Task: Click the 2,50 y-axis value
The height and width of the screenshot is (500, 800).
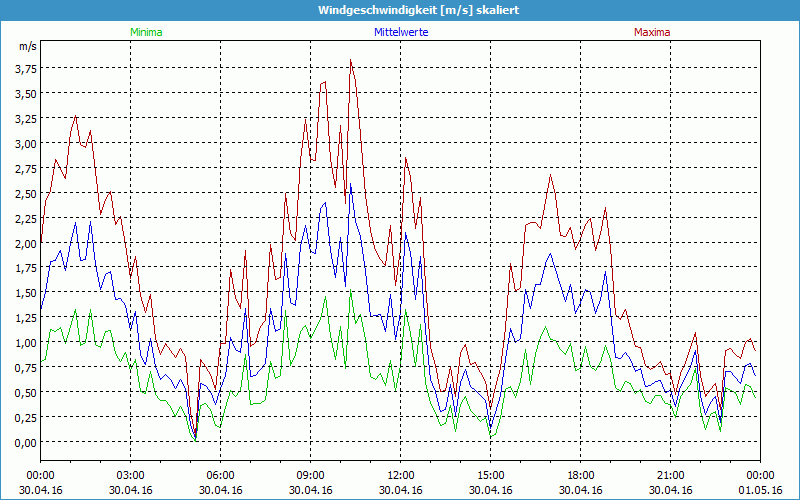Action: point(26,194)
